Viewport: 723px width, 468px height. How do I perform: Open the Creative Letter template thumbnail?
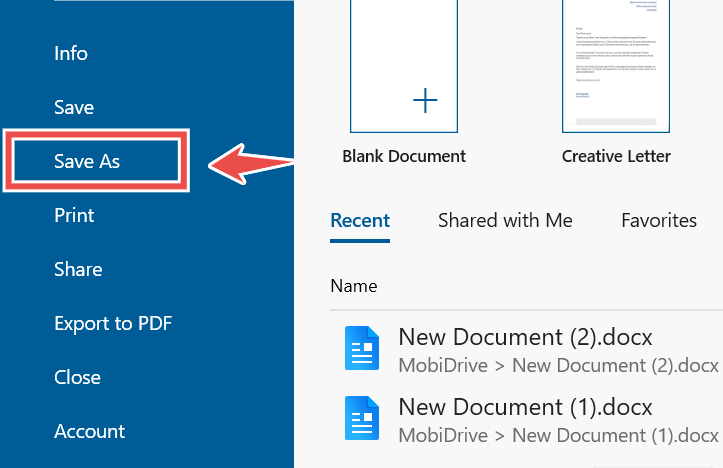click(616, 66)
